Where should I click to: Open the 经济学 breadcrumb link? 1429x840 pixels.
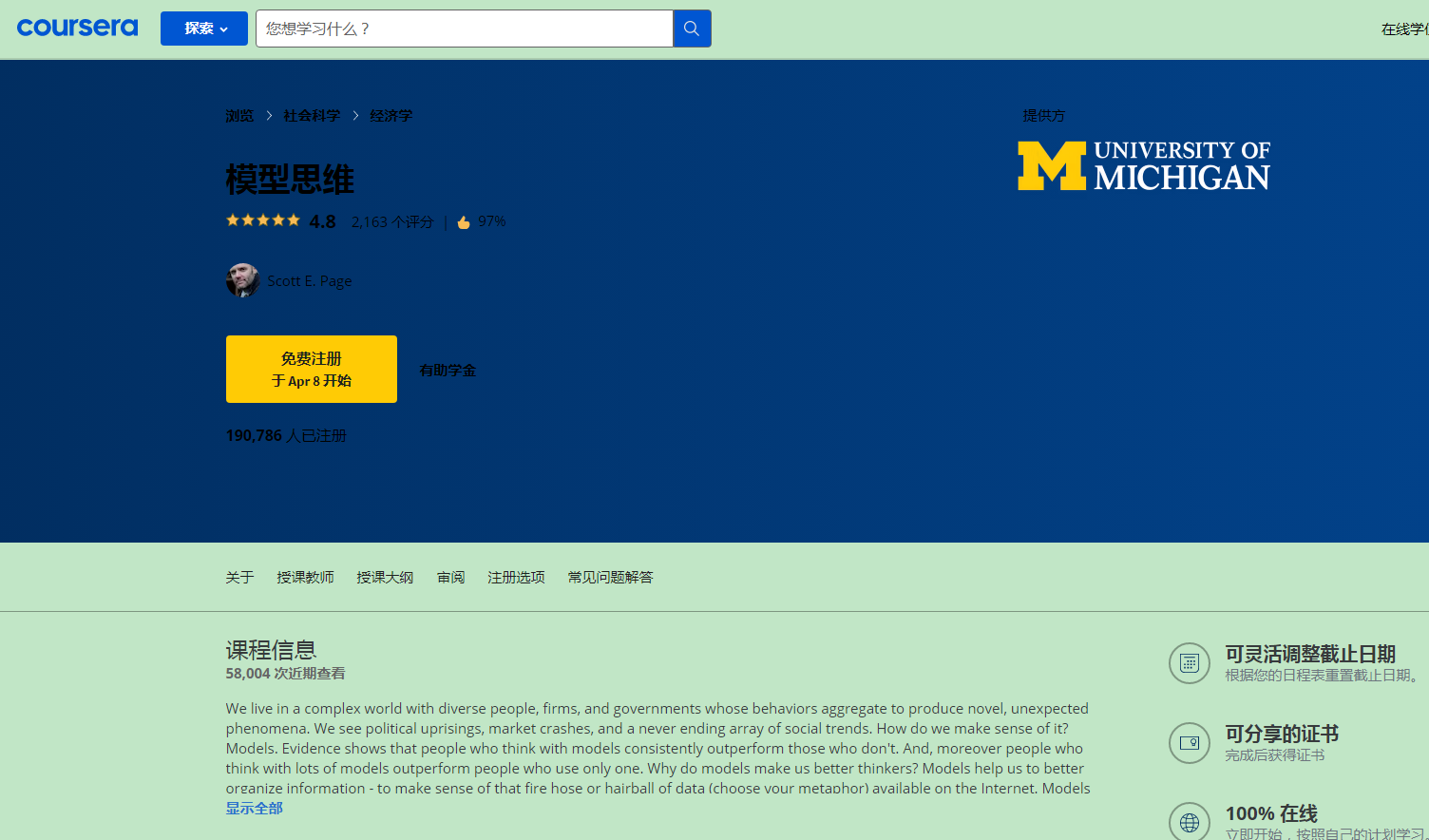point(391,116)
